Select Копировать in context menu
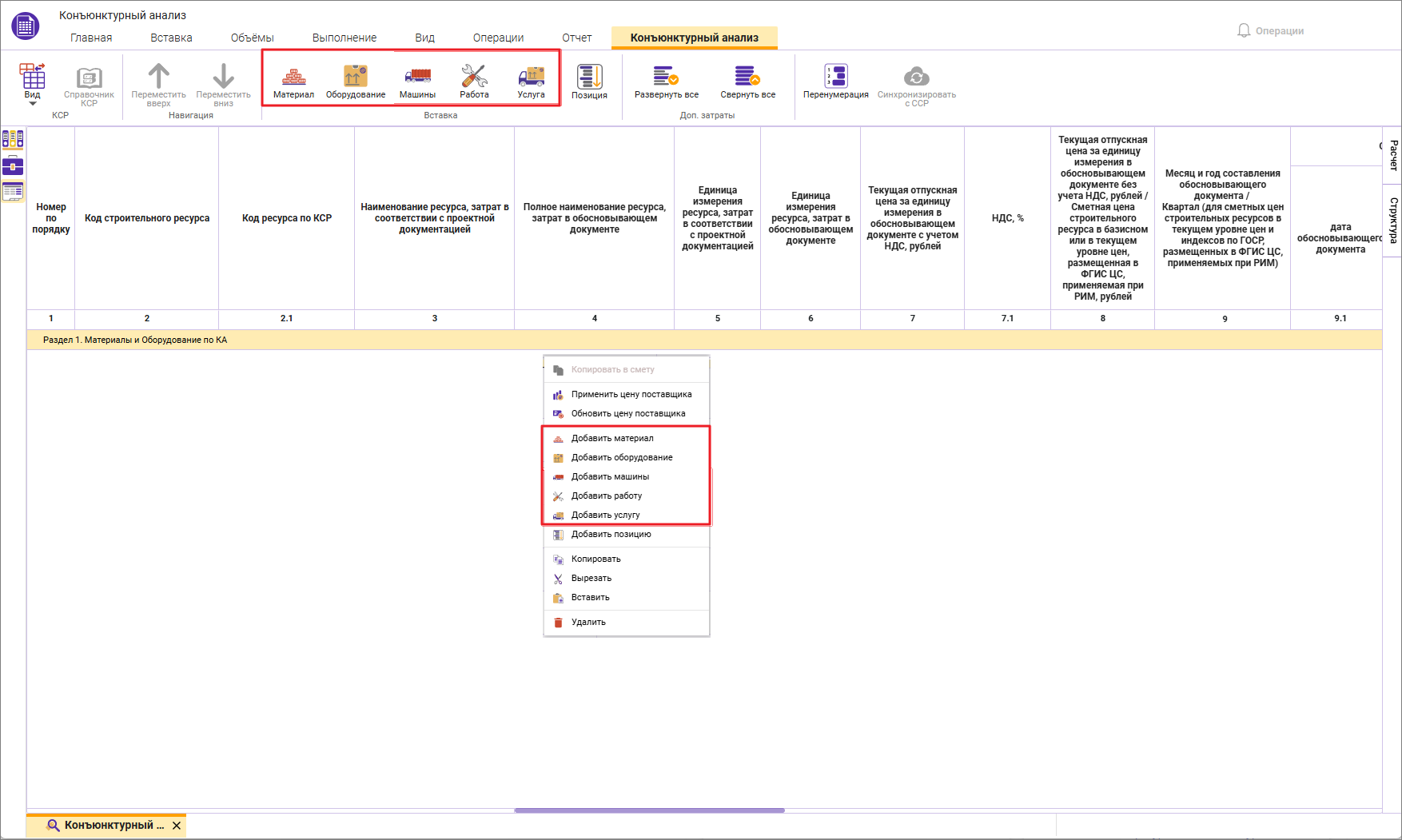 click(x=627, y=559)
